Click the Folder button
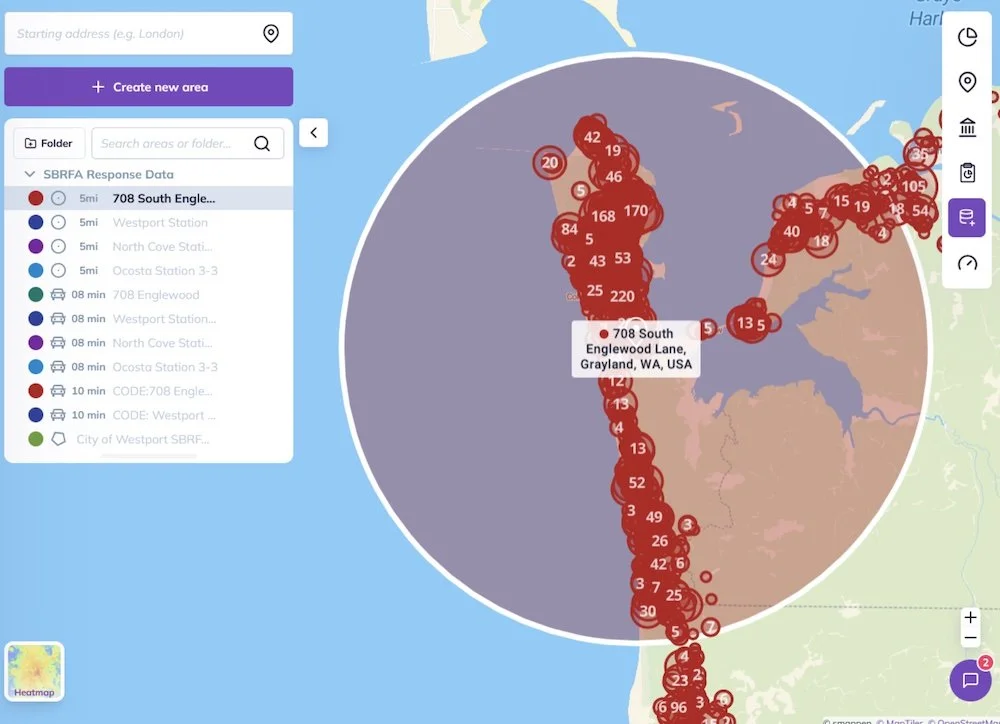 [49, 144]
